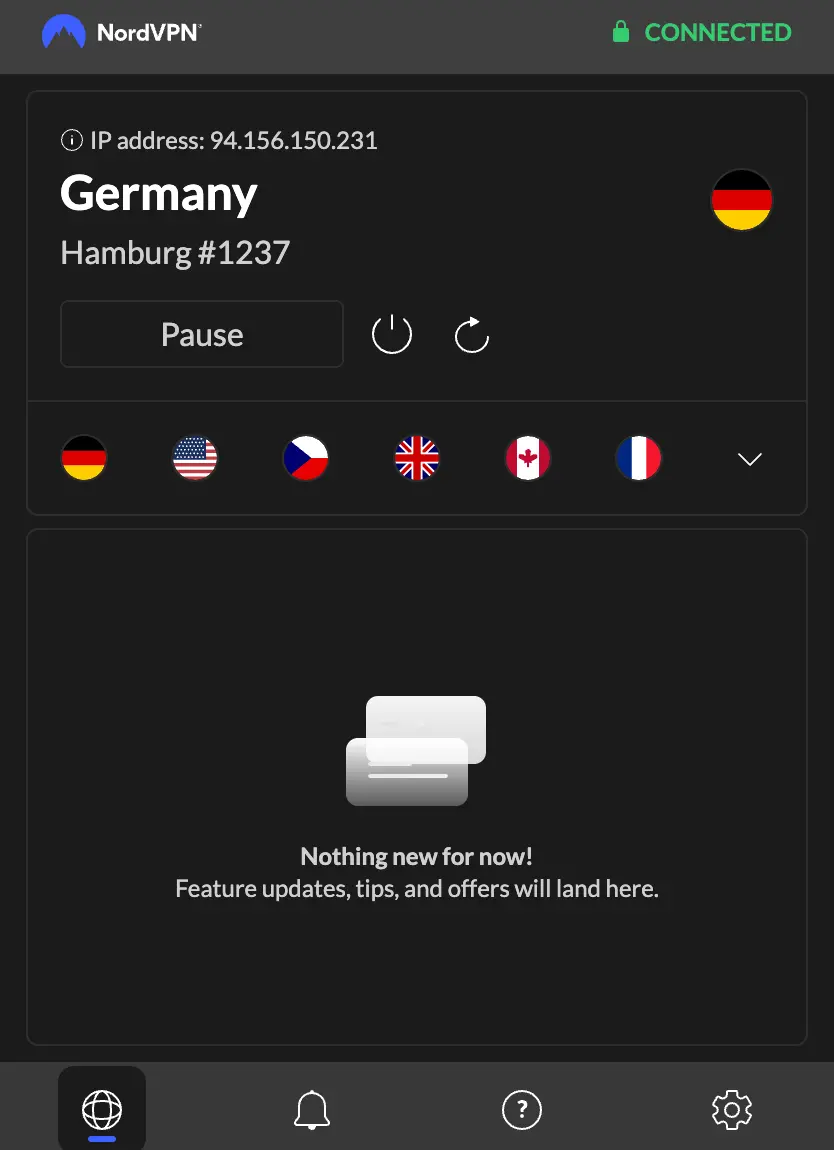Disconnect using the power icon
Screen dimensions: 834x1150
(392, 334)
